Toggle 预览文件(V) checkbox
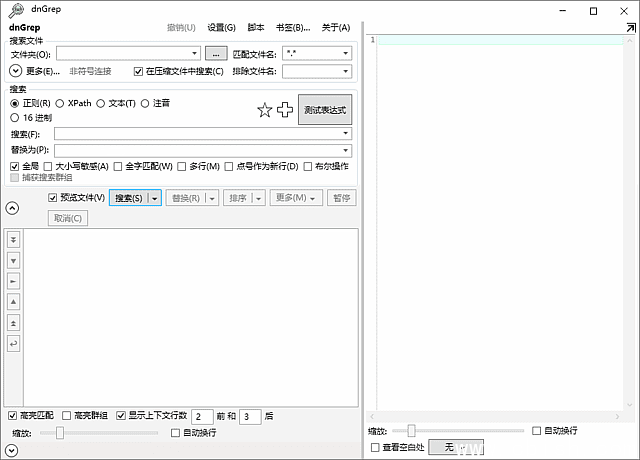 [52, 198]
